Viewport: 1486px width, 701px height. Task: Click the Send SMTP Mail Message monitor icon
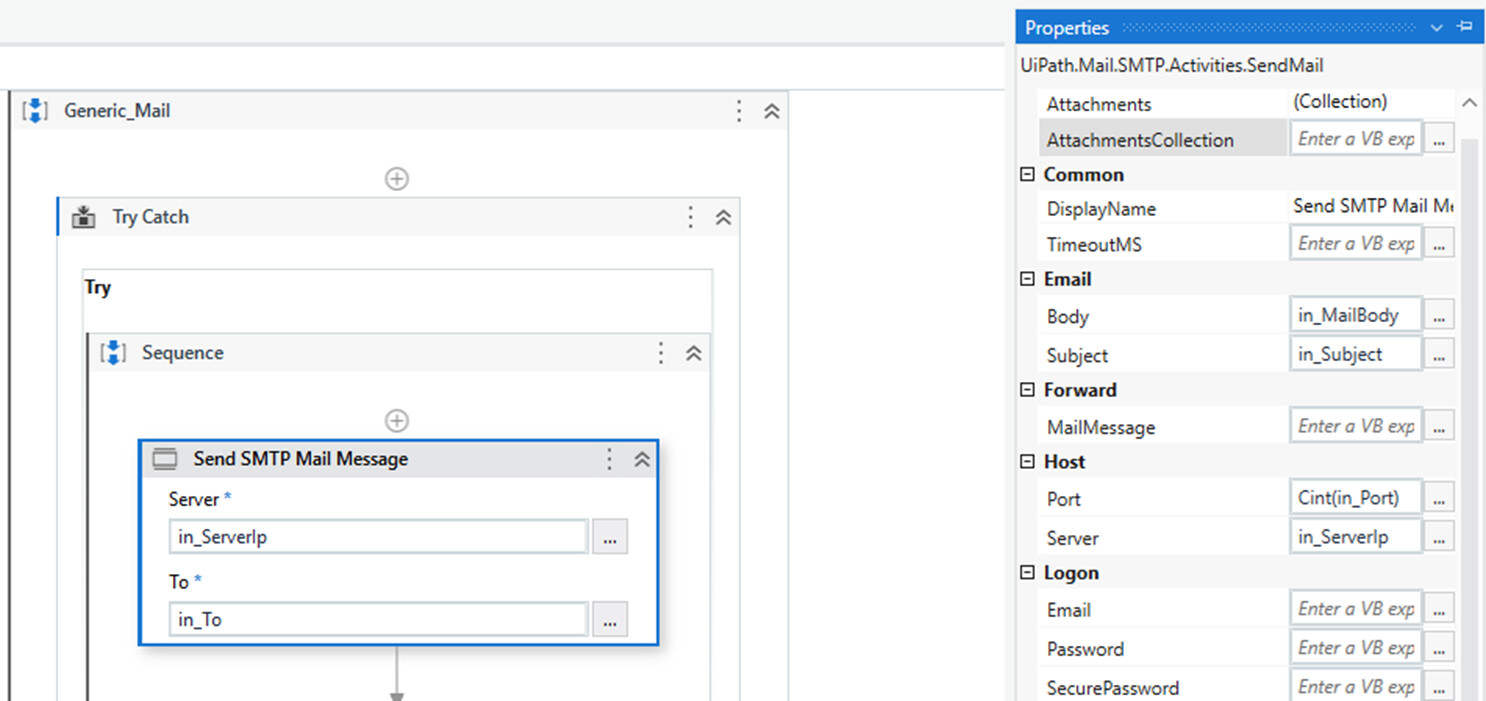click(164, 459)
